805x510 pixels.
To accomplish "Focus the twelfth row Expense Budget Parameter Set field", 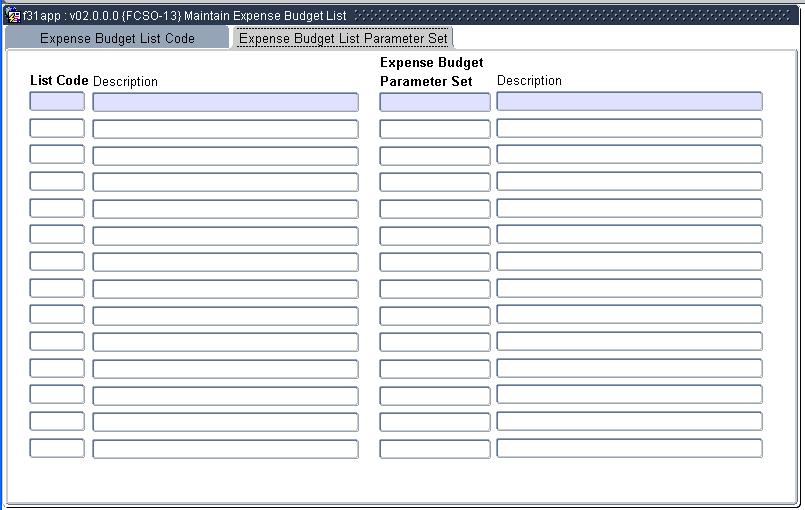I will 435,395.
